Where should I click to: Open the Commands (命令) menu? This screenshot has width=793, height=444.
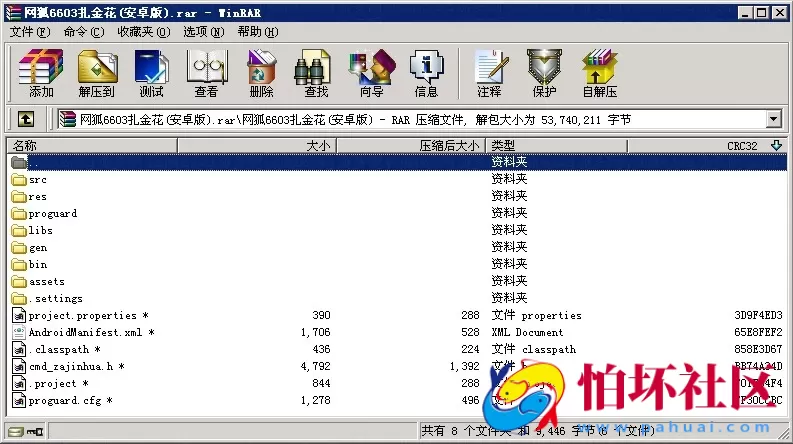click(84, 32)
